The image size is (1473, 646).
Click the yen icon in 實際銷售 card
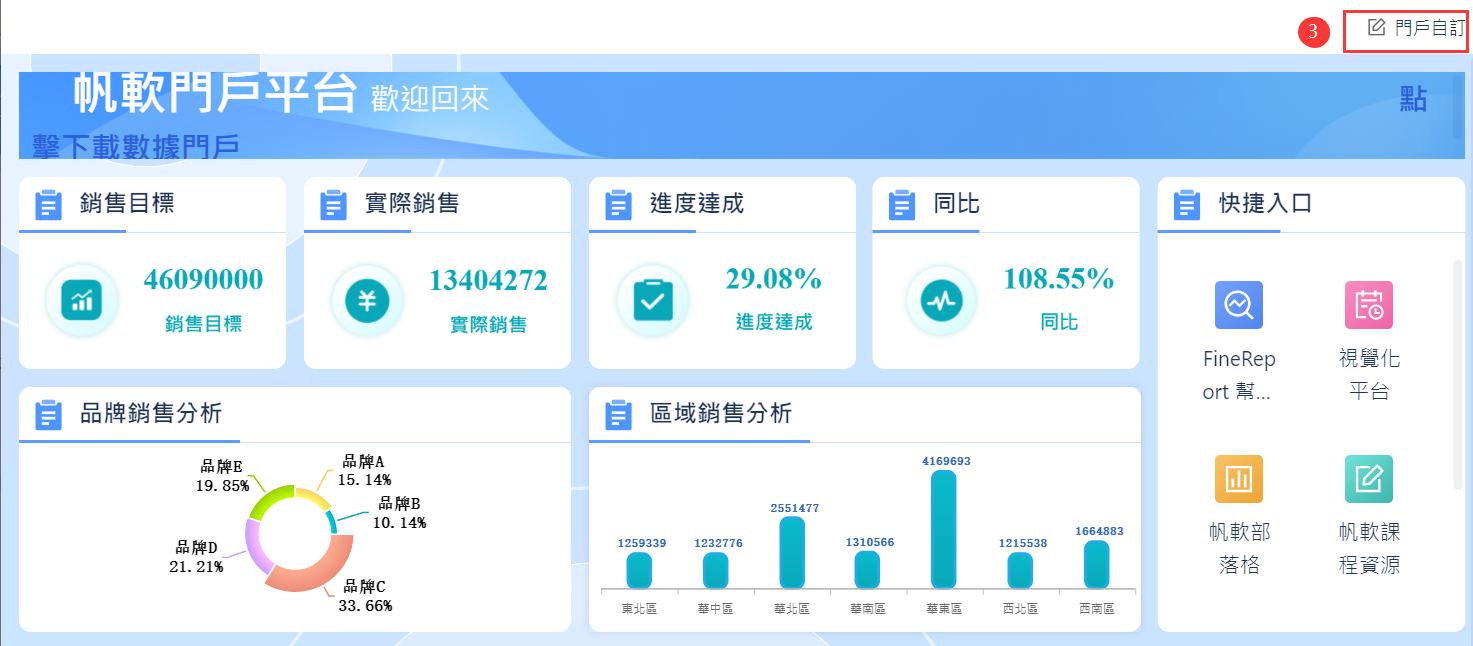[x=367, y=300]
